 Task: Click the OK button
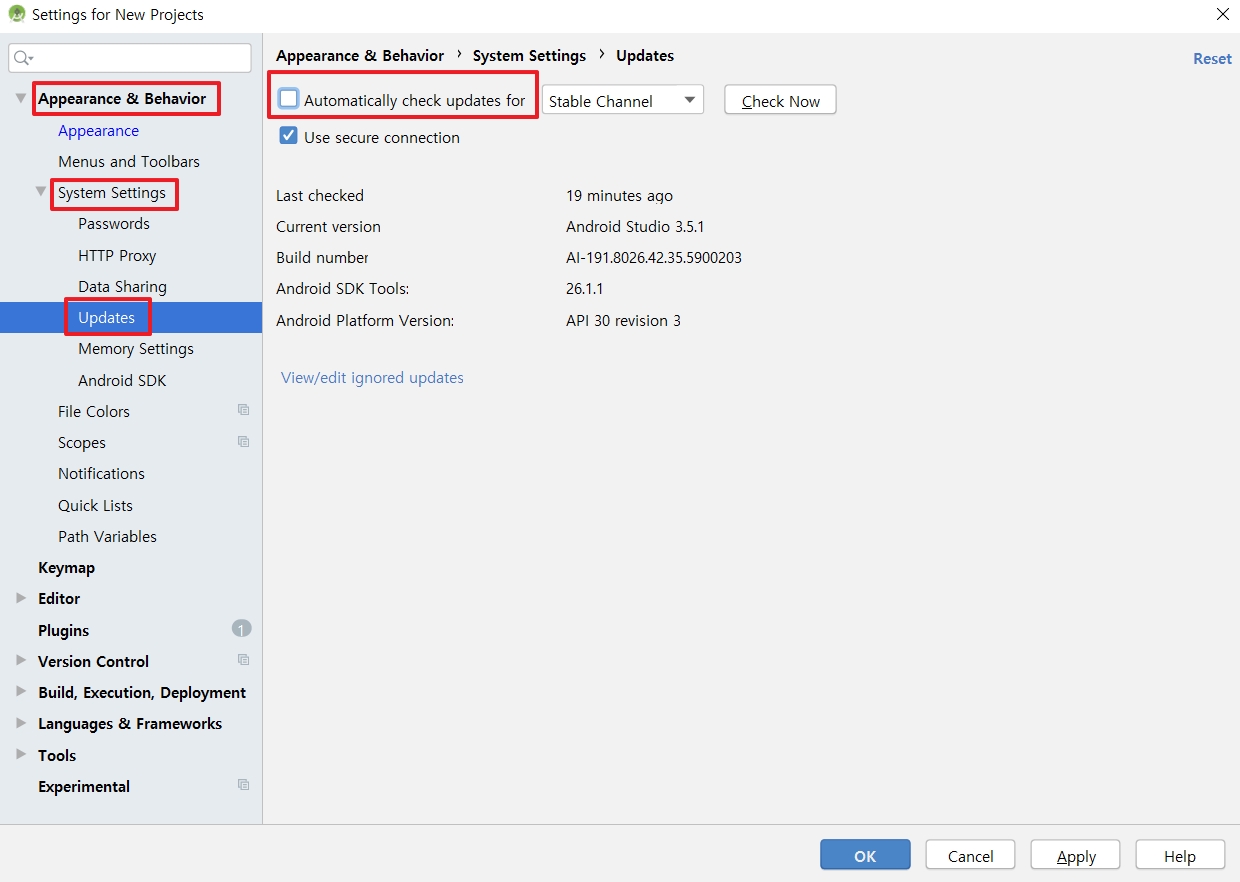coord(865,855)
